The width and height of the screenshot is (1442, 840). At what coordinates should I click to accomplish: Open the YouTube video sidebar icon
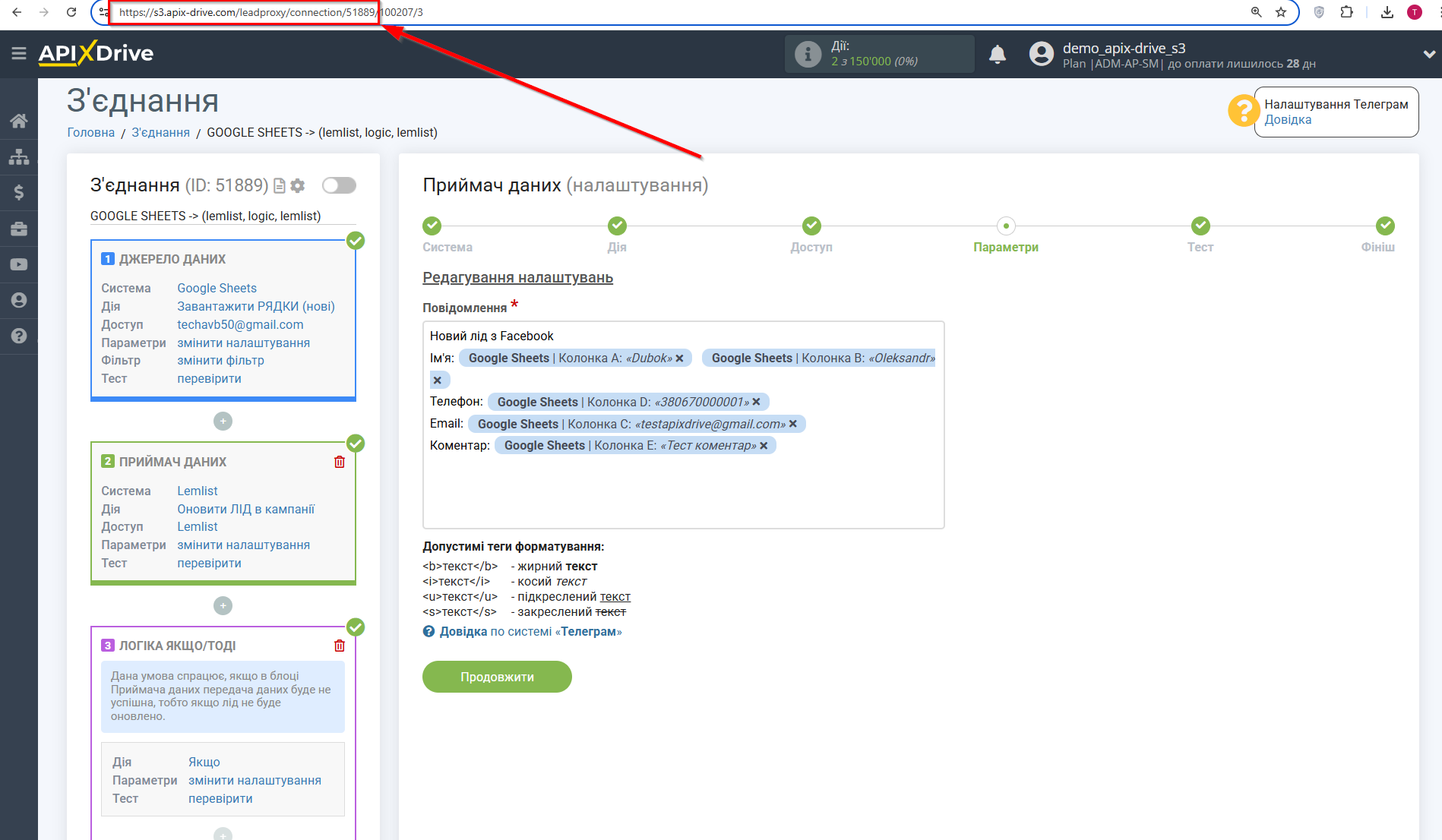pyautogui.click(x=19, y=264)
